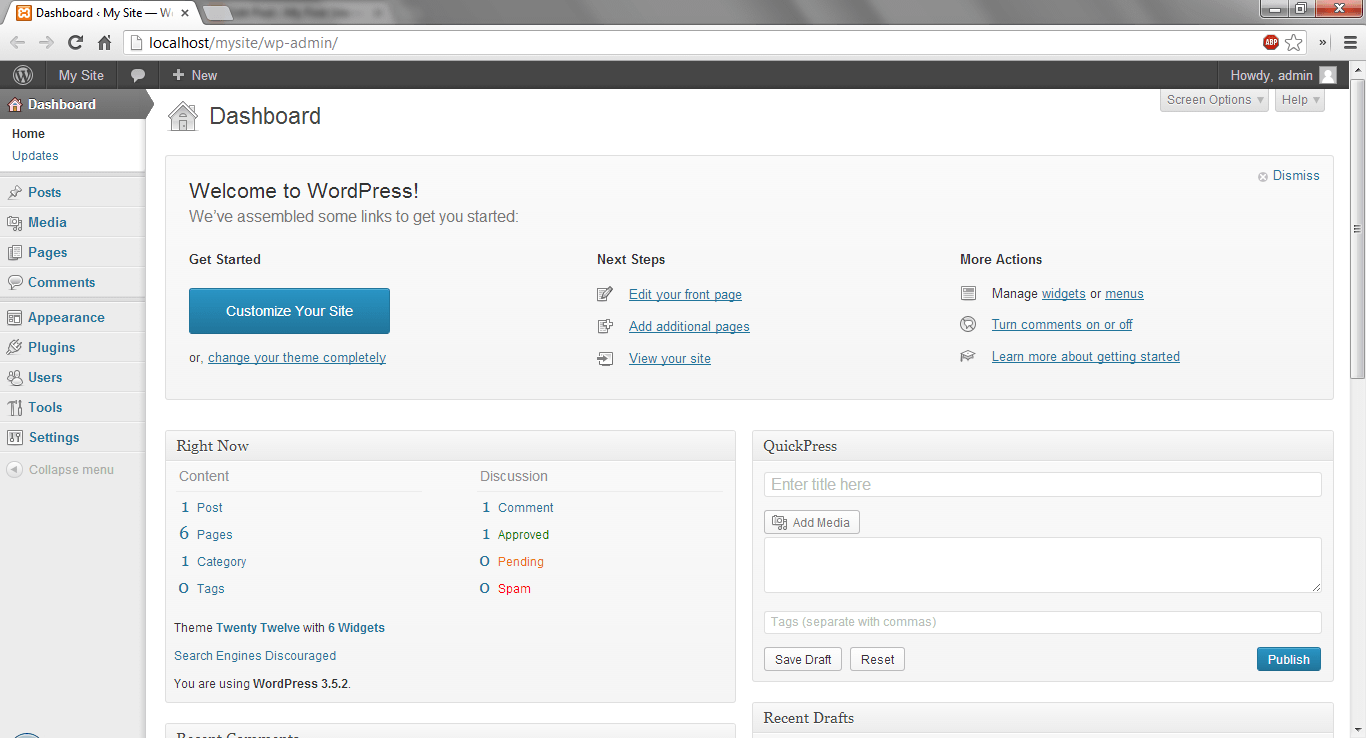The image size is (1366, 738).
Task: Focus the Enter title here field
Action: pos(1043,485)
